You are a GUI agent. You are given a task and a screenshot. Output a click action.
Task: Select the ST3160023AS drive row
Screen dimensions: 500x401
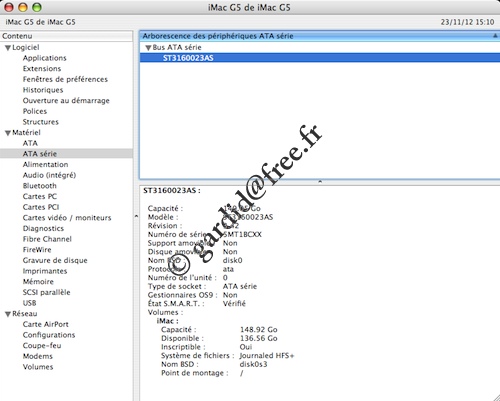320,58
